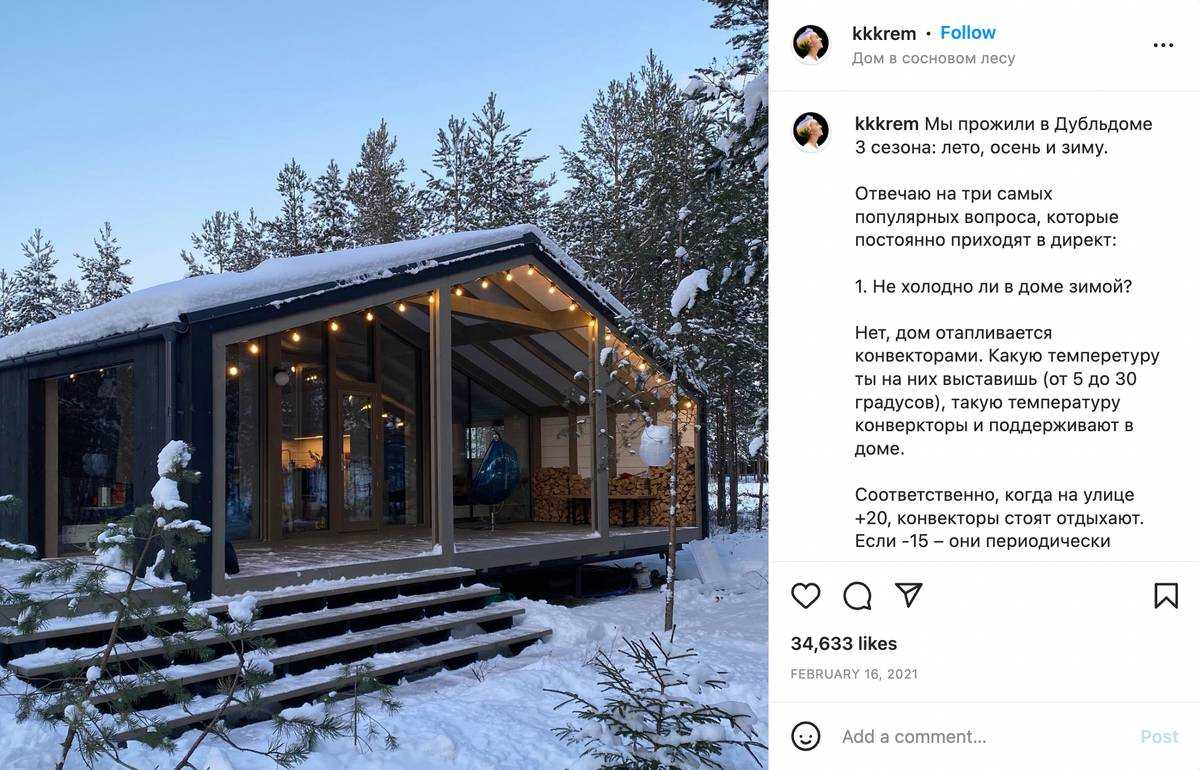The width and height of the screenshot is (1200, 770).
Task: Open kkkrem profile from header username
Action: [x=884, y=33]
